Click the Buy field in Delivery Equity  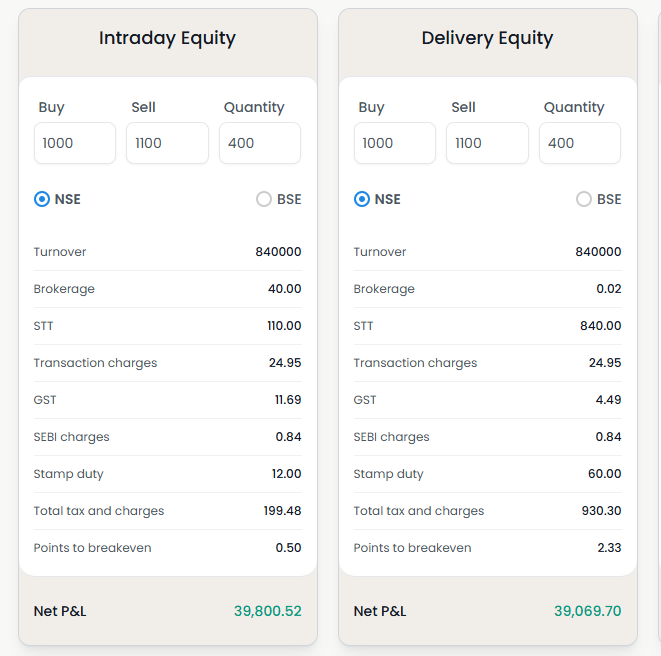pyautogui.click(x=395, y=143)
